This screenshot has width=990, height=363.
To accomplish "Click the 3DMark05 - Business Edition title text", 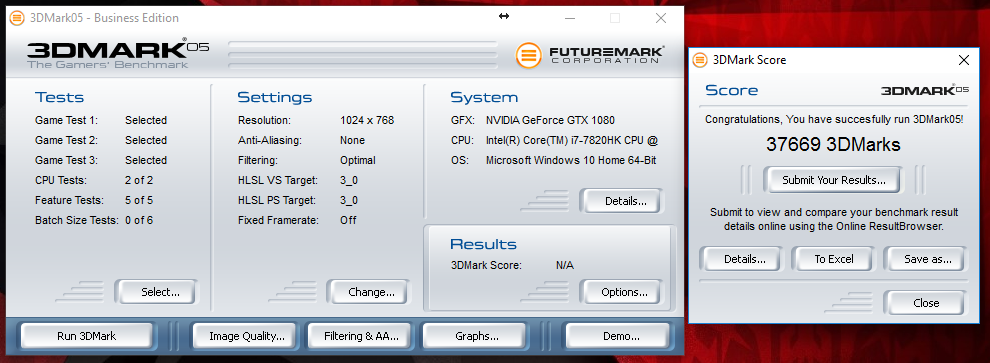I will pos(104,18).
